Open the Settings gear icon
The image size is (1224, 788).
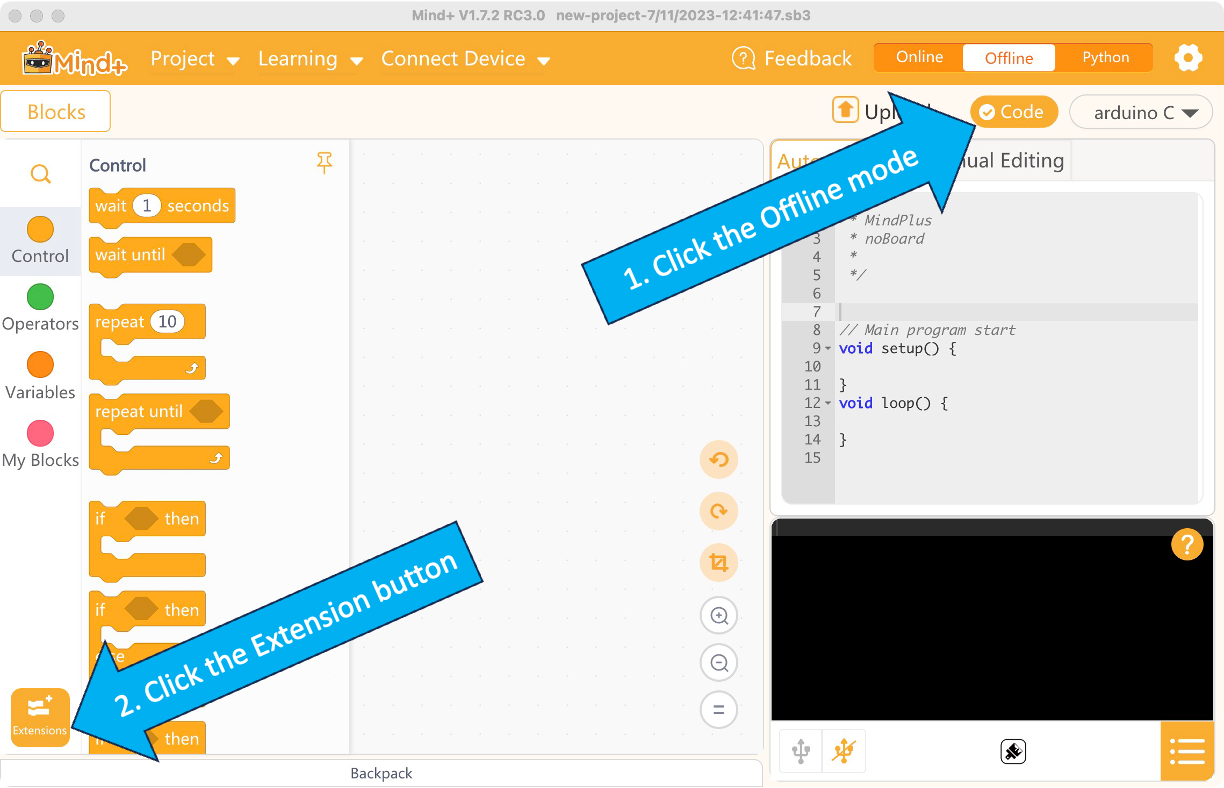(x=1187, y=58)
